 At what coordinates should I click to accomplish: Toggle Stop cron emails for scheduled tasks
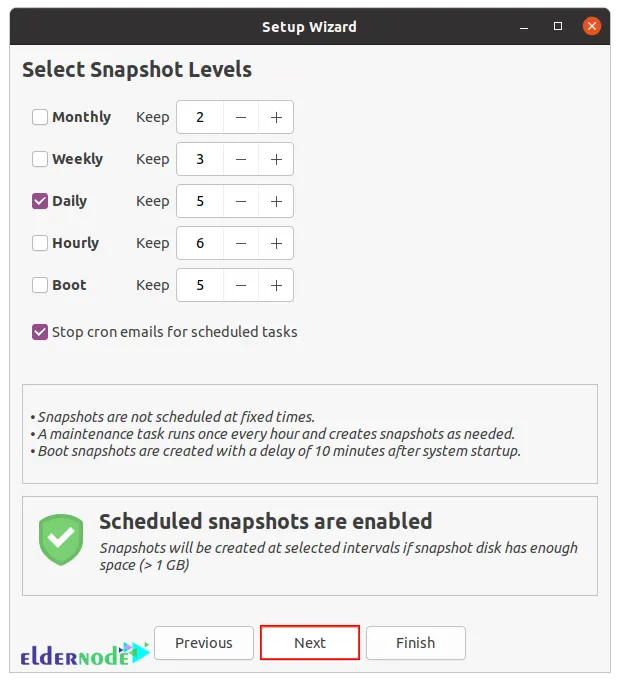click(x=40, y=332)
